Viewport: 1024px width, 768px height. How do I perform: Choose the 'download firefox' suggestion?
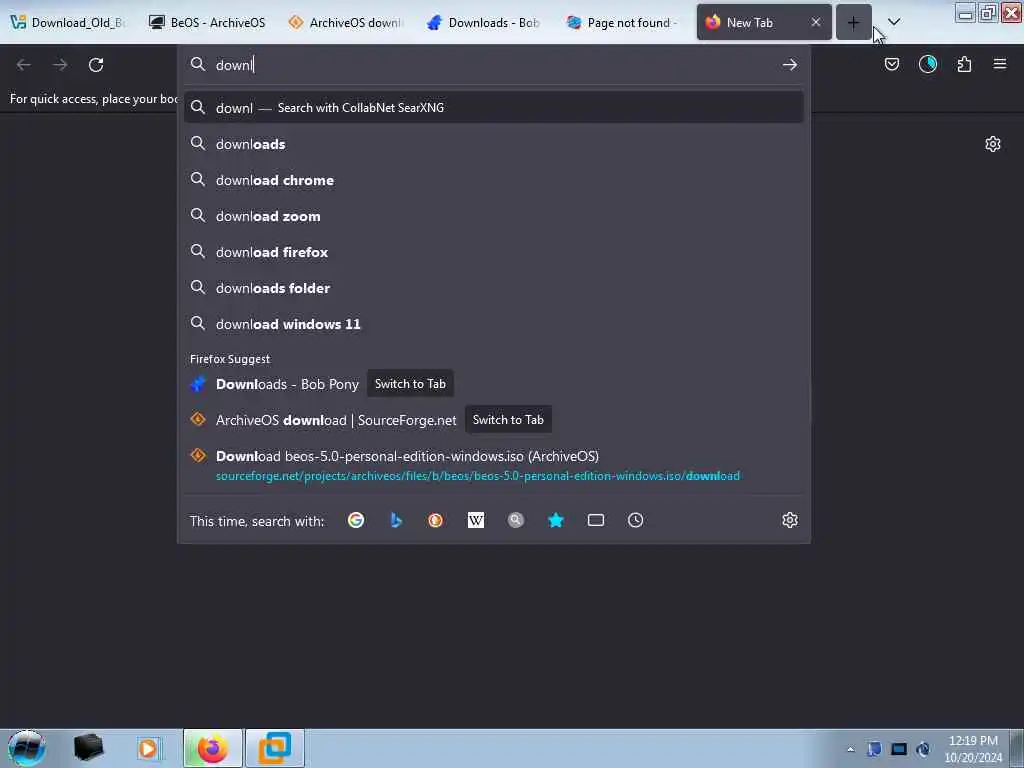pos(494,251)
